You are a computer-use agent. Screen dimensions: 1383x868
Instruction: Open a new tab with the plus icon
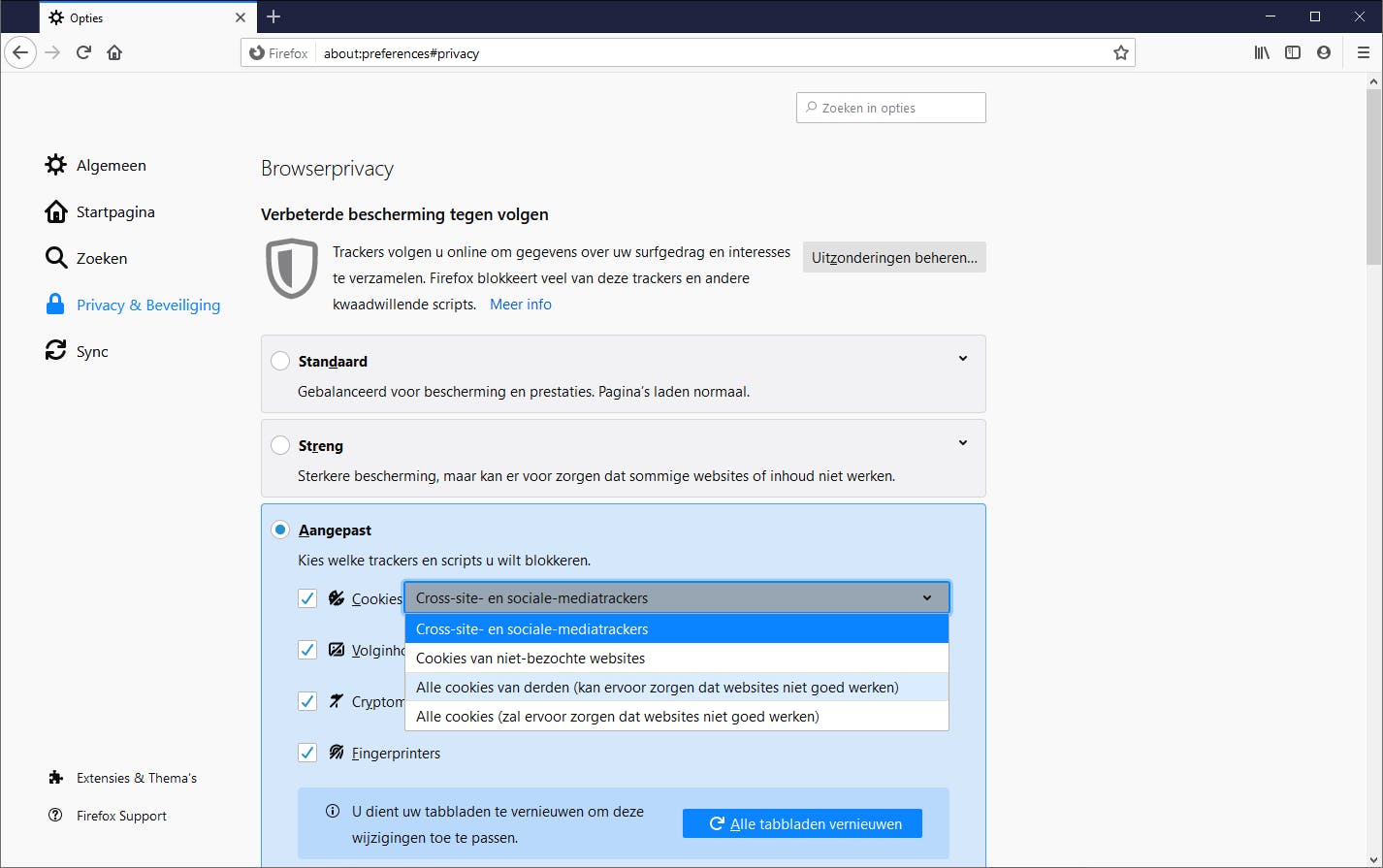click(273, 16)
